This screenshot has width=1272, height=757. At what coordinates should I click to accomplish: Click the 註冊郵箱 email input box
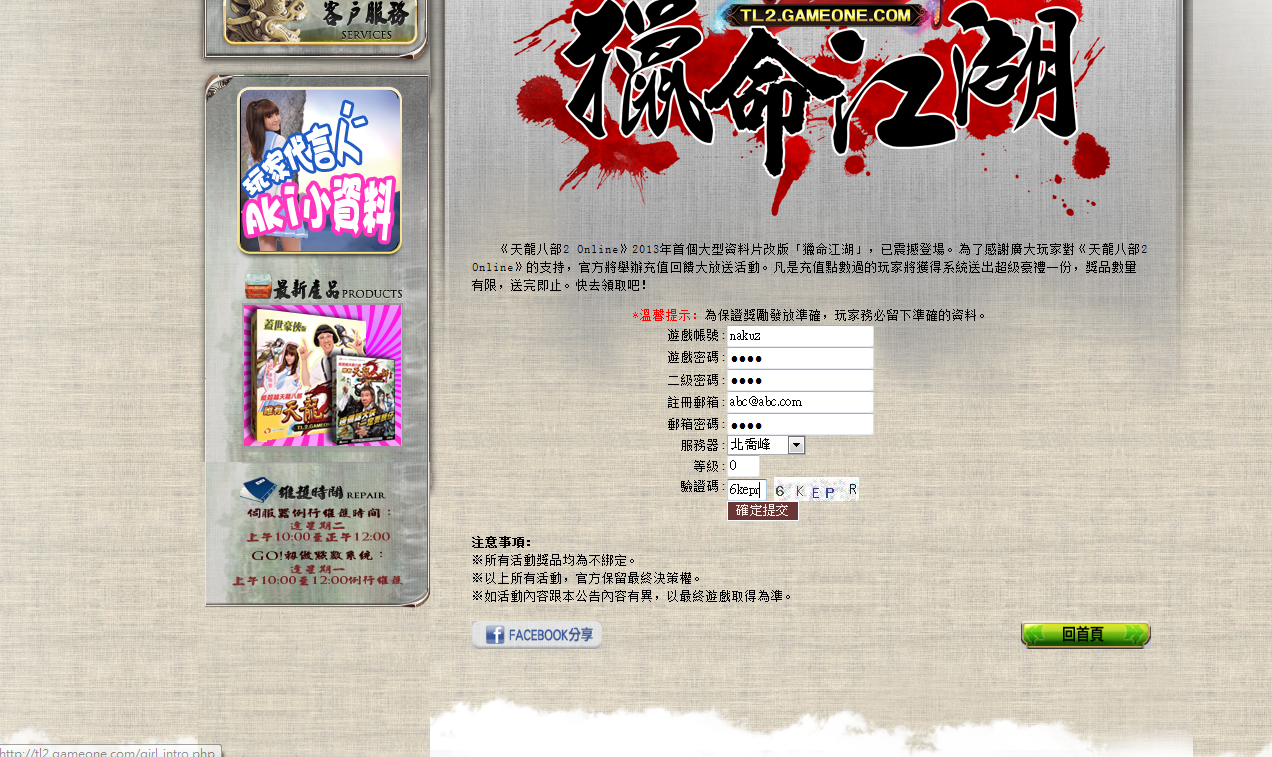pos(800,402)
